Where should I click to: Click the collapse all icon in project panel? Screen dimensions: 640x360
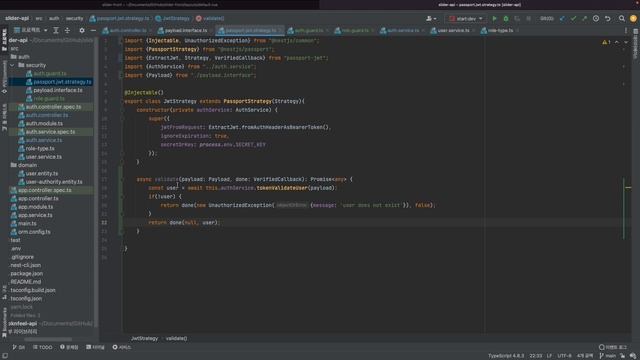tap(67, 30)
